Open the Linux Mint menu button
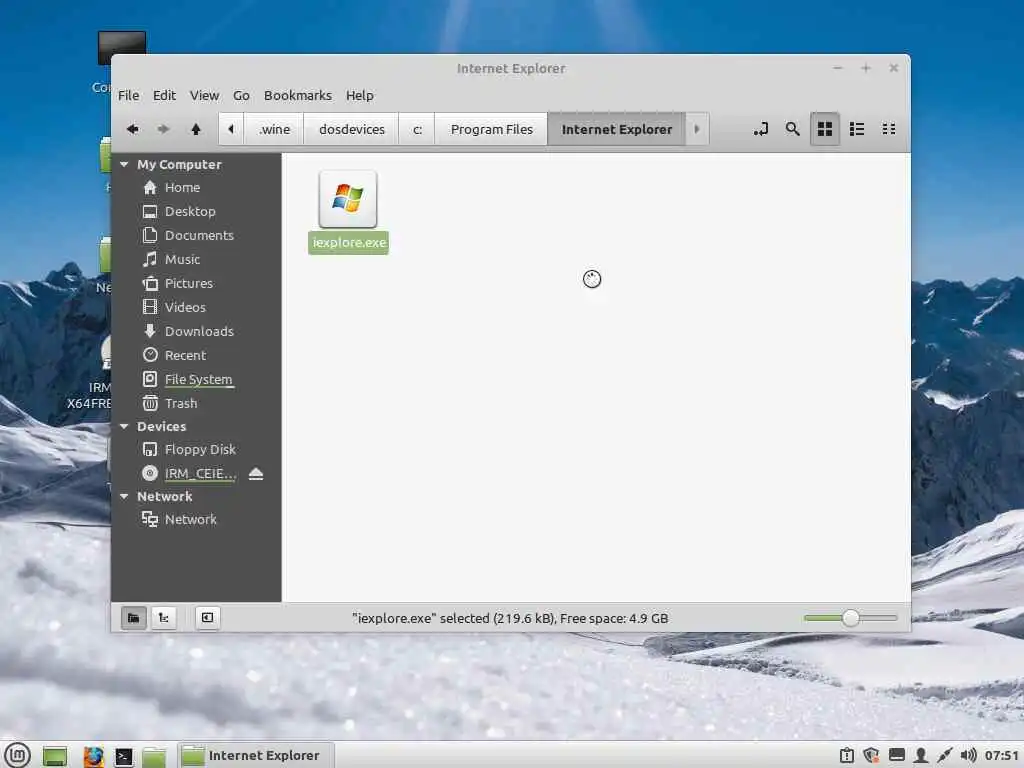1024x768 pixels. tap(18, 756)
